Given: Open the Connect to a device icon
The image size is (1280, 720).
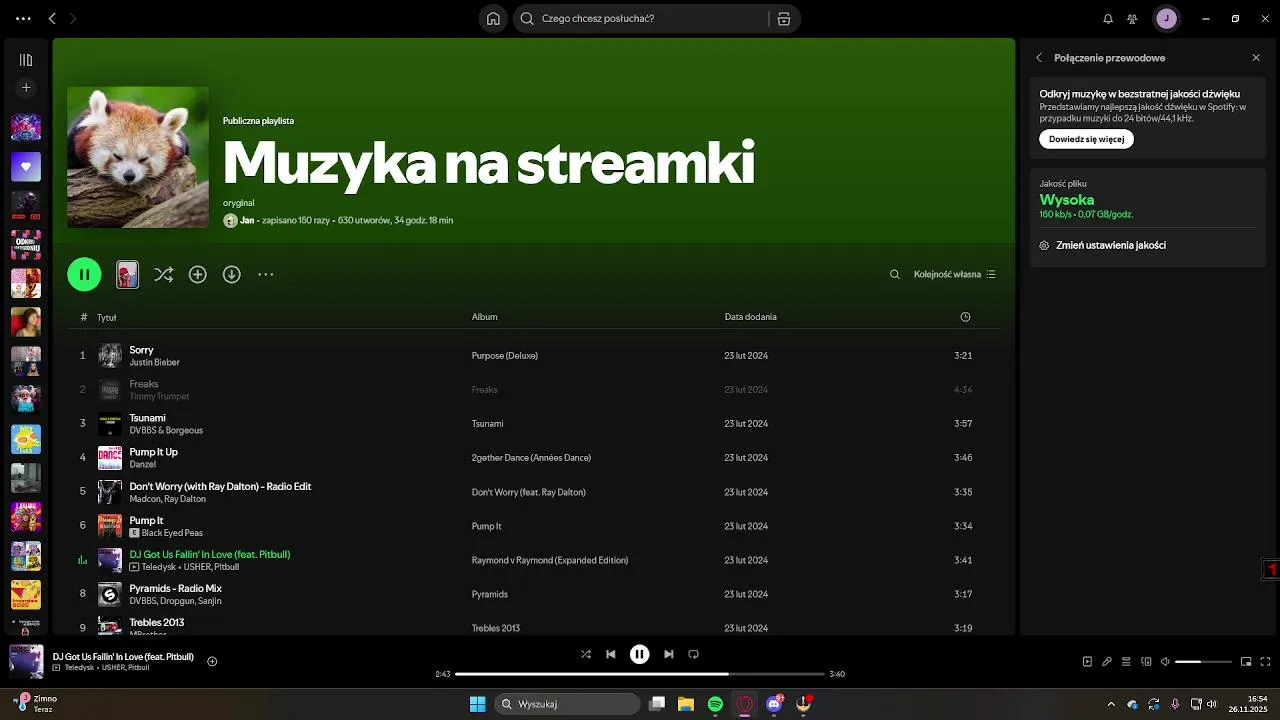Looking at the screenshot, I should pyautogui.click(x=1146, y=661).
